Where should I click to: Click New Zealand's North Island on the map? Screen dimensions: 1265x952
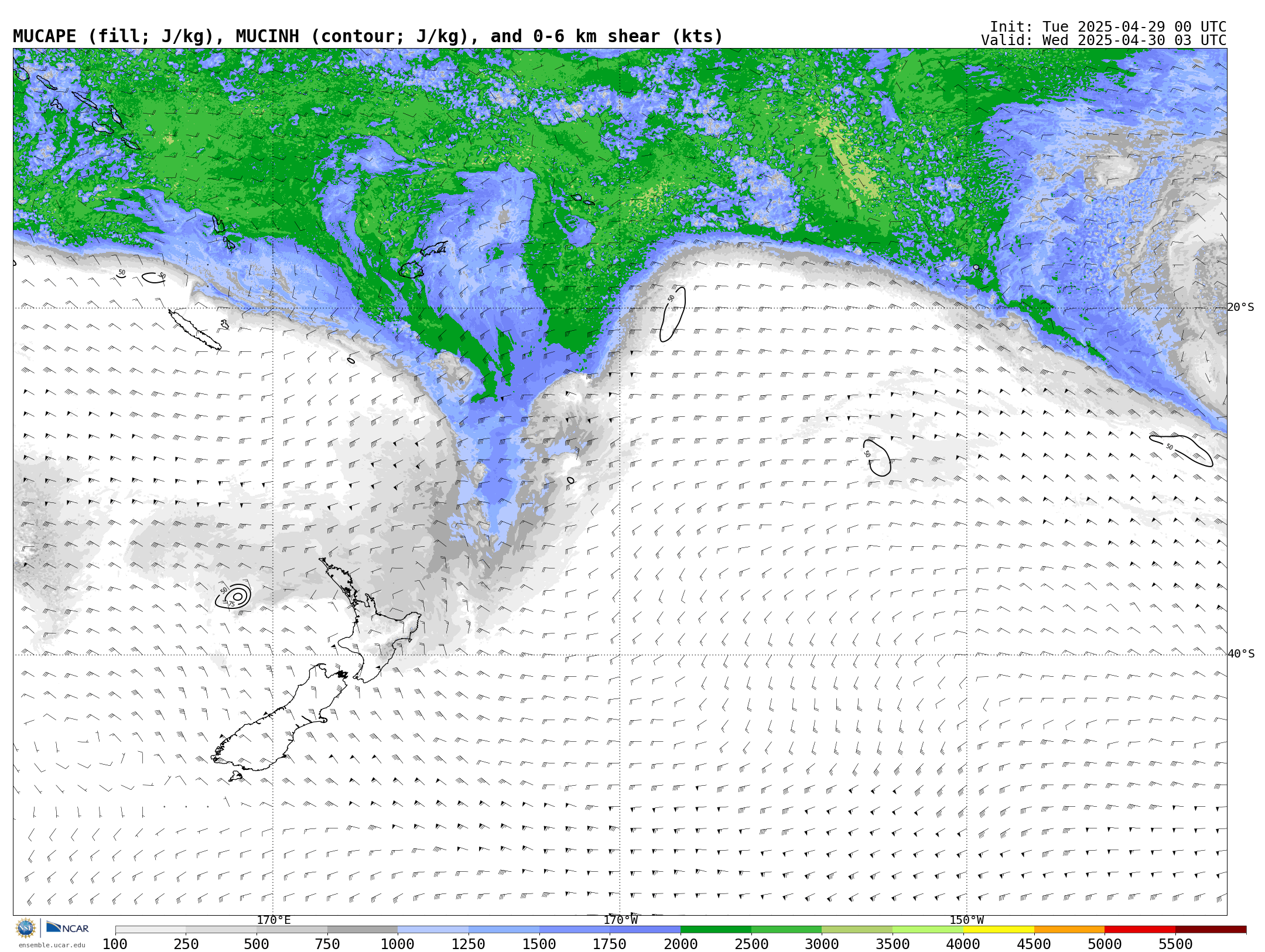(369, 621)
